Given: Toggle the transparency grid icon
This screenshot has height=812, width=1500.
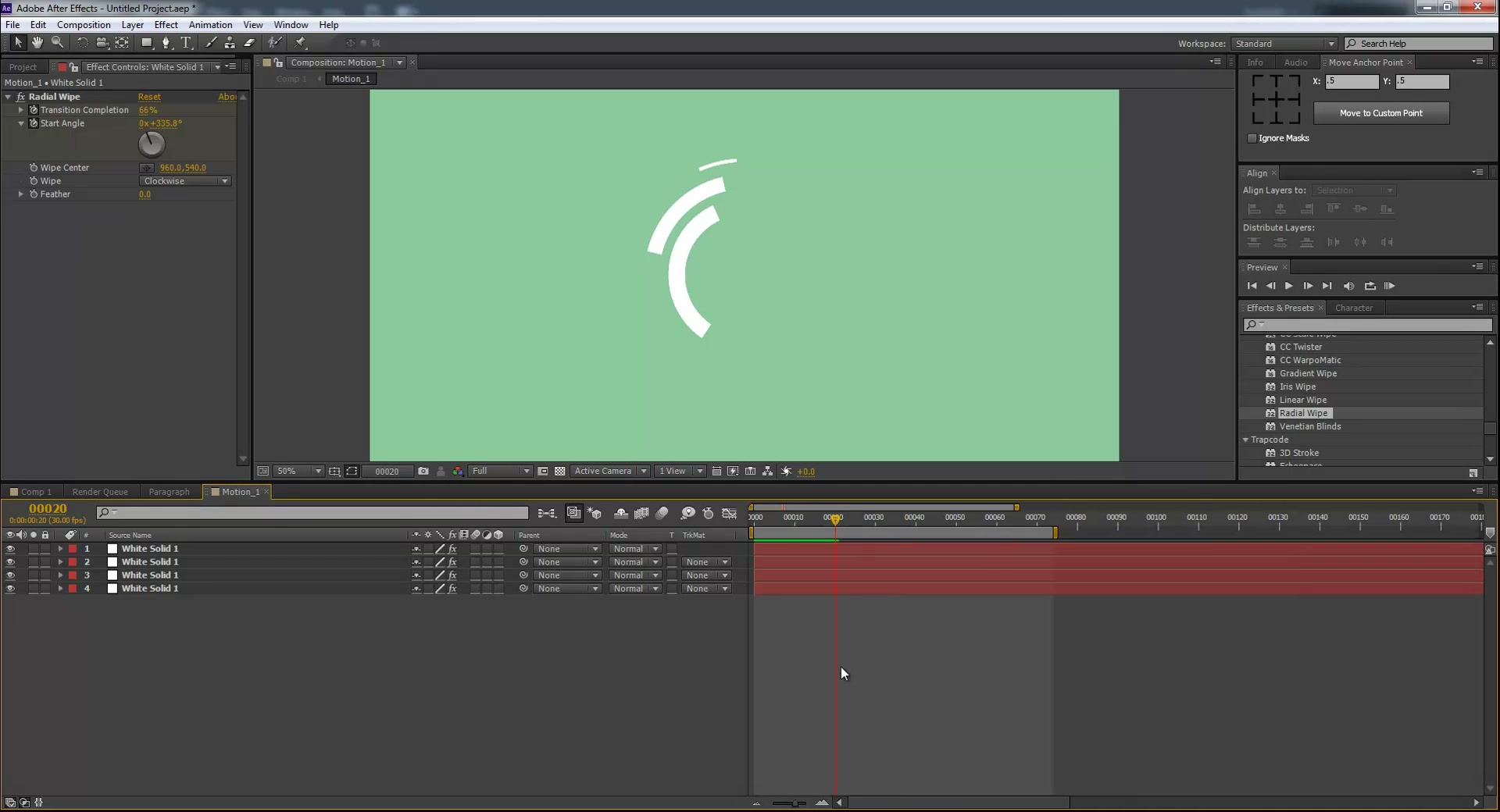Looking at the screenshot, I should [560, 472].
